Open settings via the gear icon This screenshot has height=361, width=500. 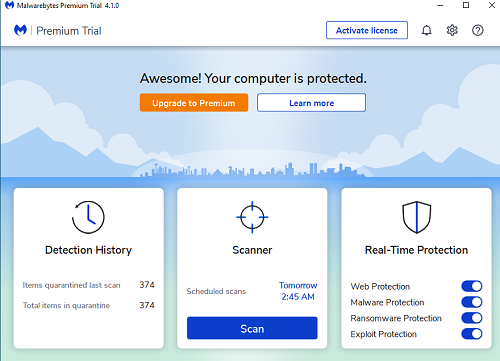coord(452,30)
